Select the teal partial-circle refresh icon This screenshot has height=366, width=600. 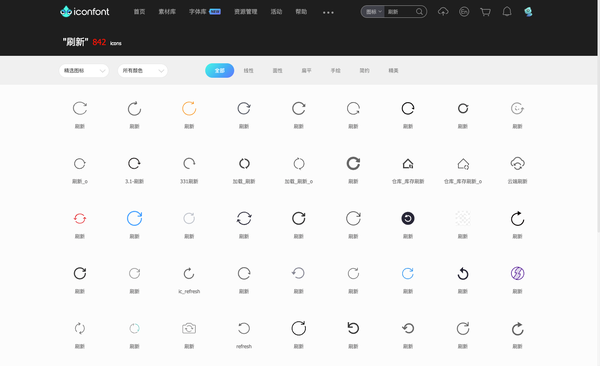click(134, 328)
